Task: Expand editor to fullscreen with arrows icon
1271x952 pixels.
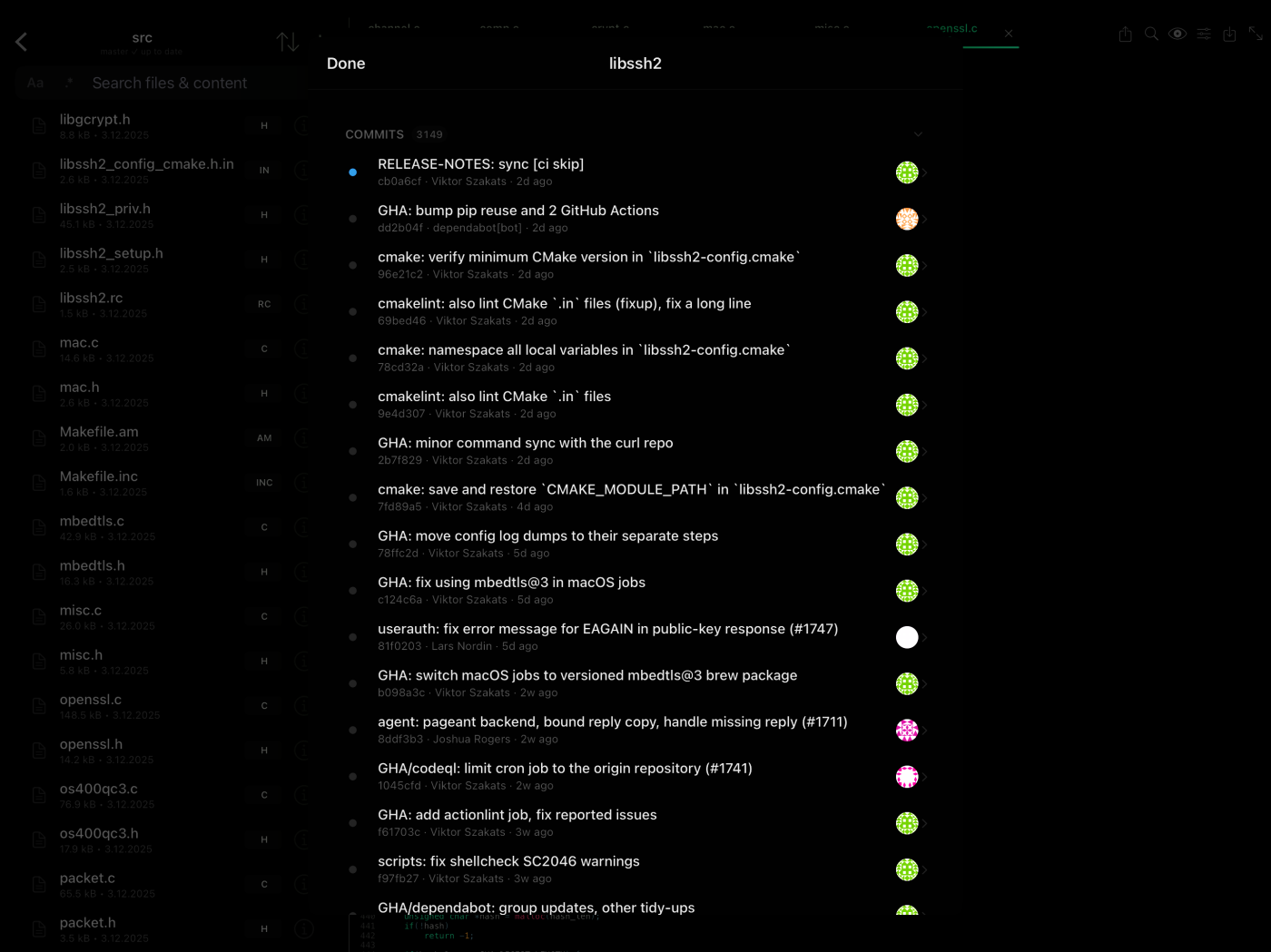Action: click(1256, 33)
